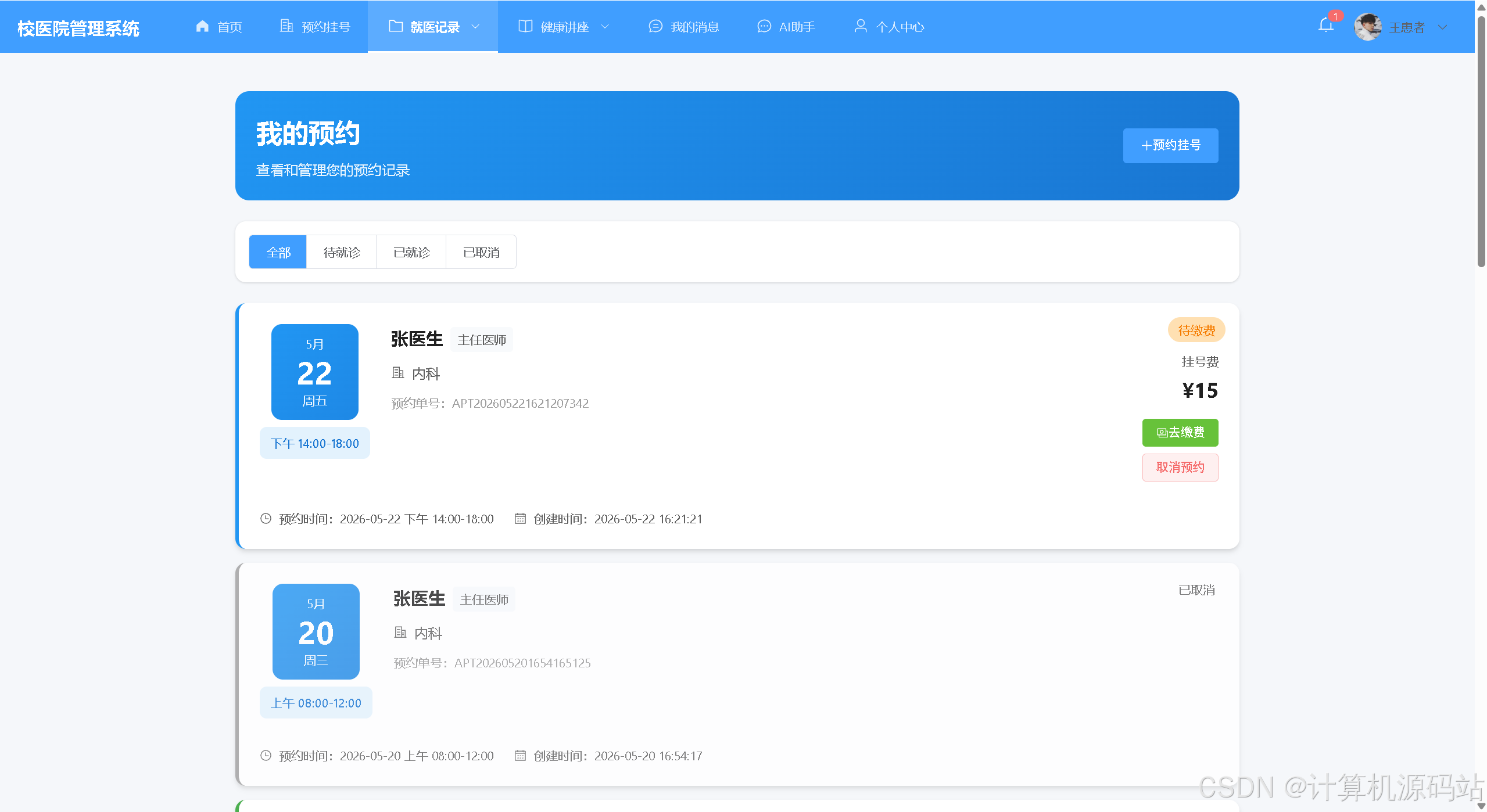The image size is (1487, 812).
Task: Click the 校医院管理系统 logo title
Action: pos(78,28)
